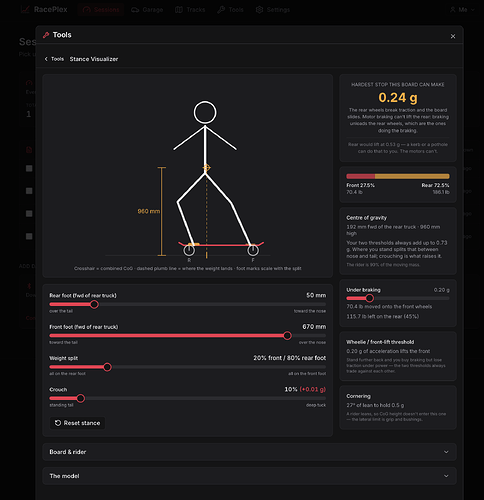Click the Front foot slider handle

287,336
